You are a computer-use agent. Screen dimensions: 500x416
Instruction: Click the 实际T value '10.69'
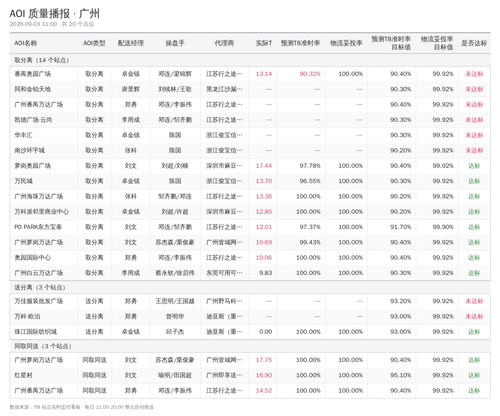264,243
